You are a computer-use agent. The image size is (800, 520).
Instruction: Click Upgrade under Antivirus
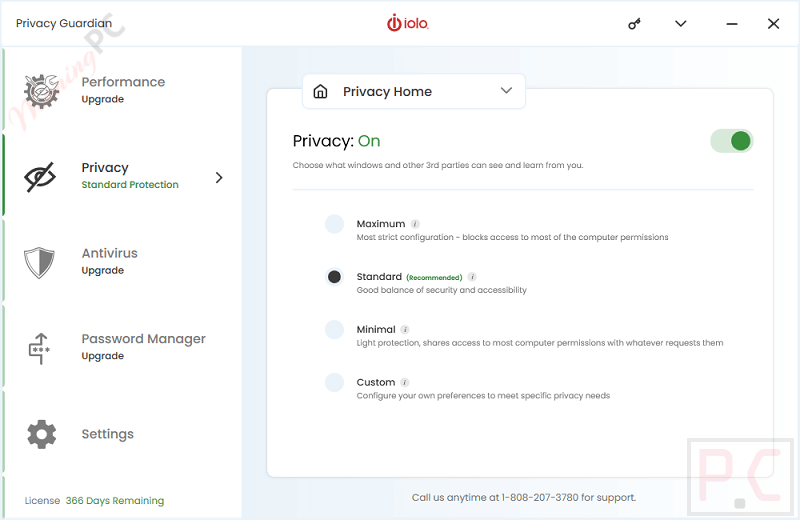(x=103, y=270)
